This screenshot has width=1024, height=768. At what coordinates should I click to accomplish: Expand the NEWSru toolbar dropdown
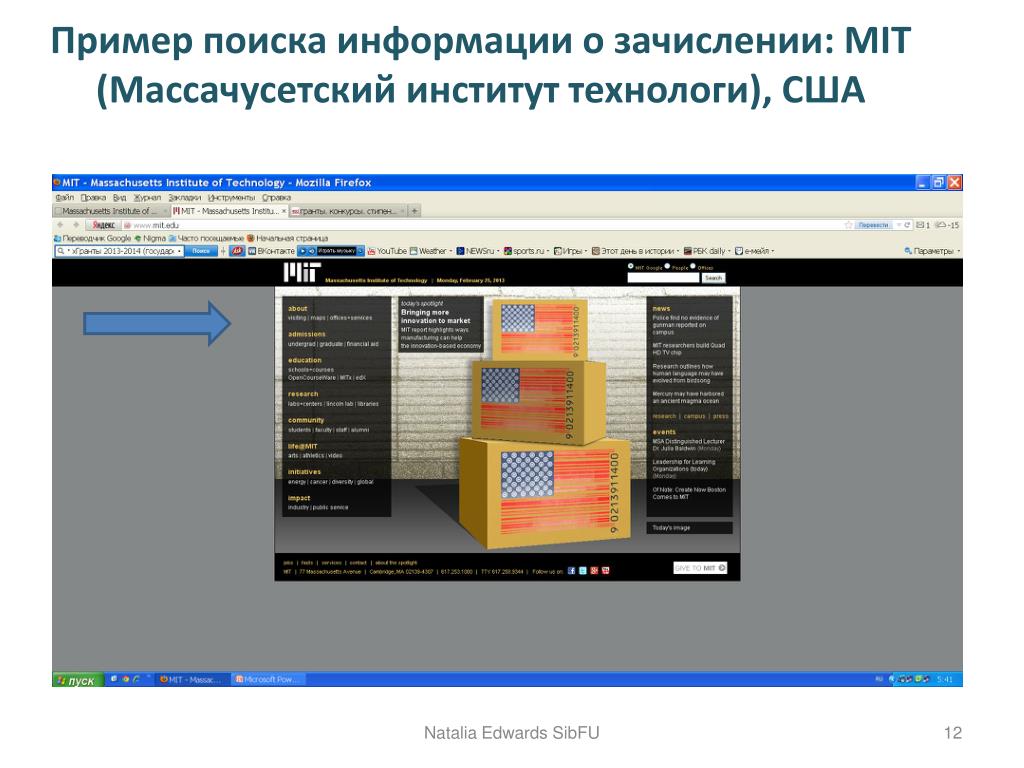498,251
